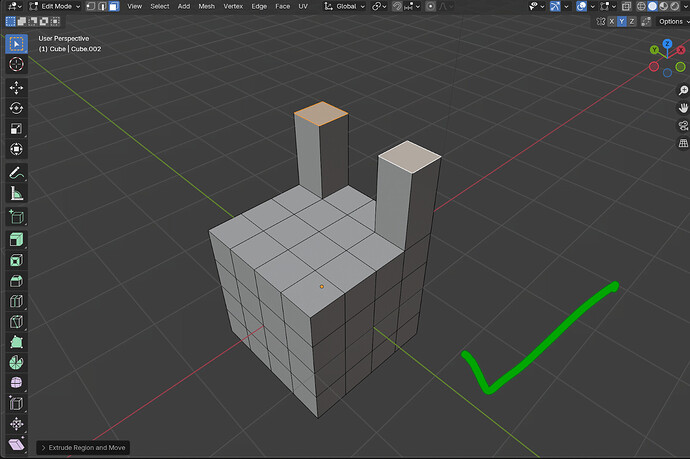Open the View menu
This screenshot has height=459, width=690.
(135, 6)
